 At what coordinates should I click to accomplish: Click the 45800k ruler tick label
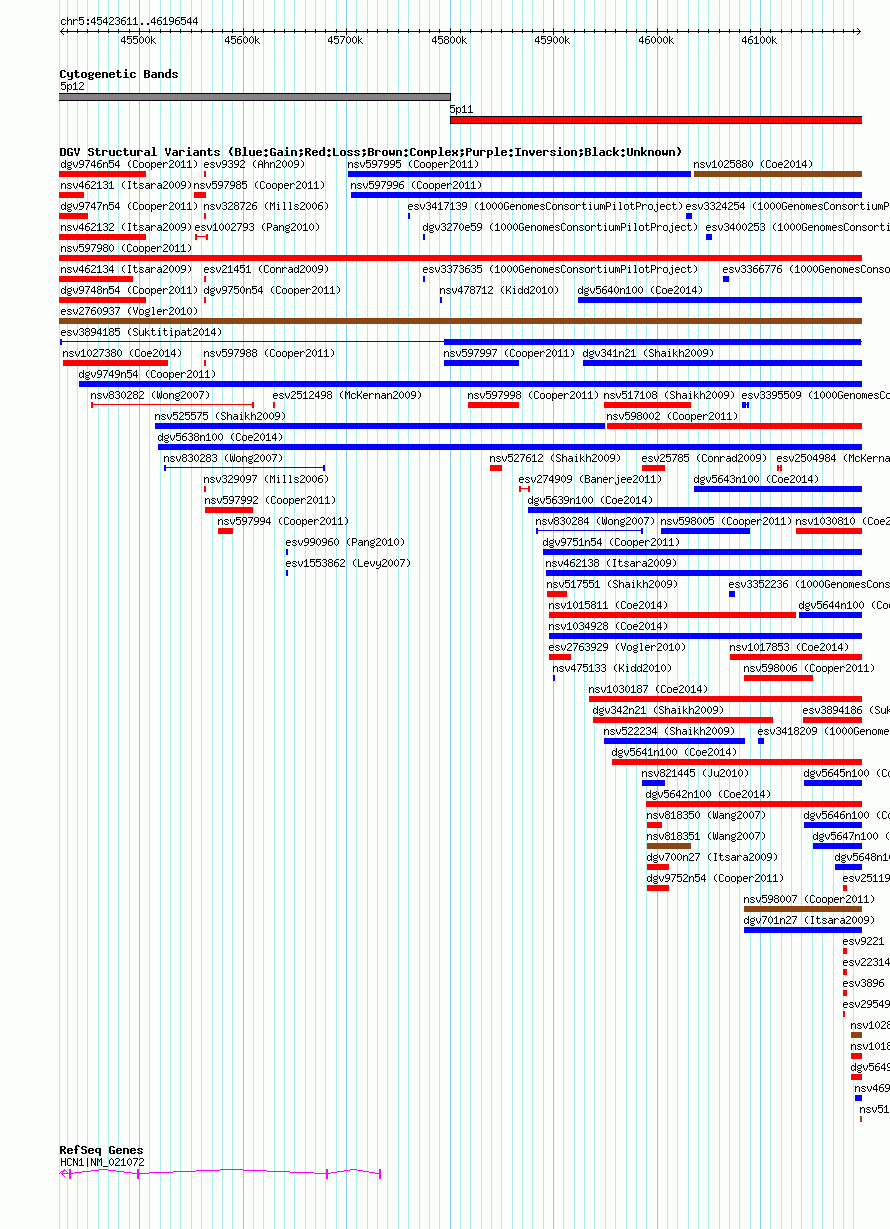[449, 40]
